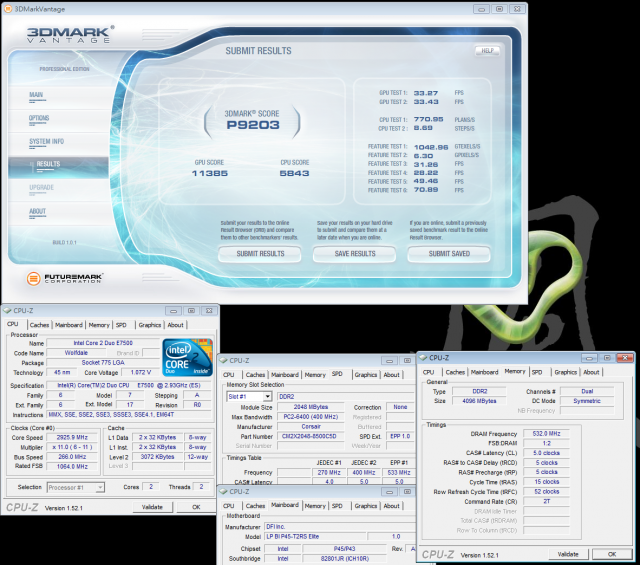Open CPU tab in CPU-Z SPD window
Screen dimensions: 640x565
pyautogui.click(x=229, y=375)
